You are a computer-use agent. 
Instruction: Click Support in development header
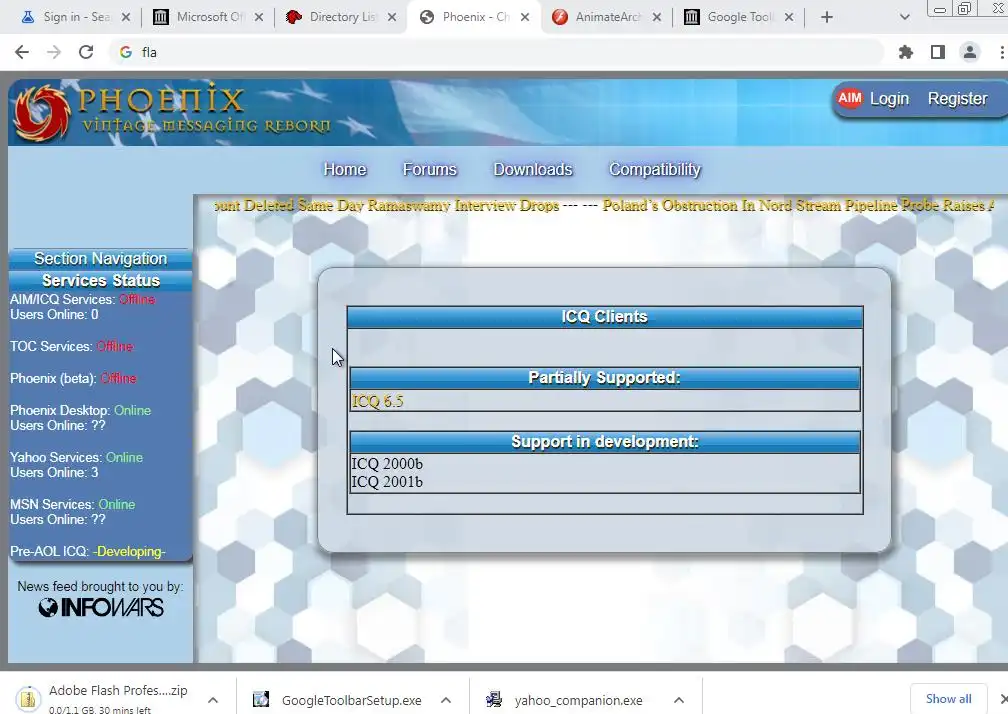pos(604,442)
